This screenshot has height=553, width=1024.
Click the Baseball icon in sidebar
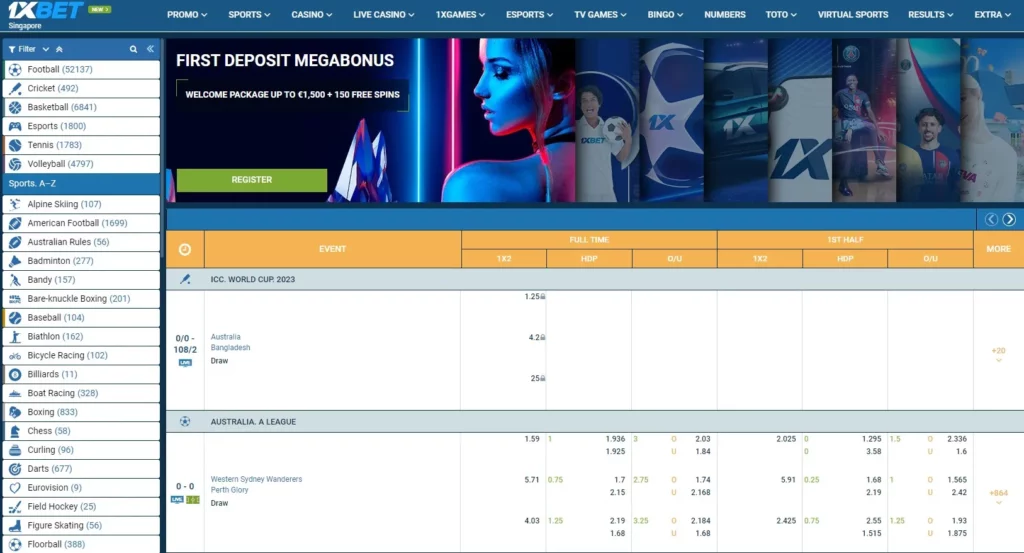tap(15, 317)
